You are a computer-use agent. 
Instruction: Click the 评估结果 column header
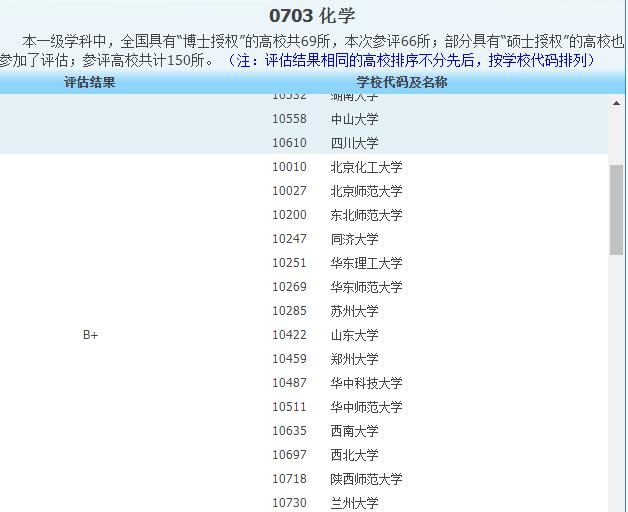(90, 83)
